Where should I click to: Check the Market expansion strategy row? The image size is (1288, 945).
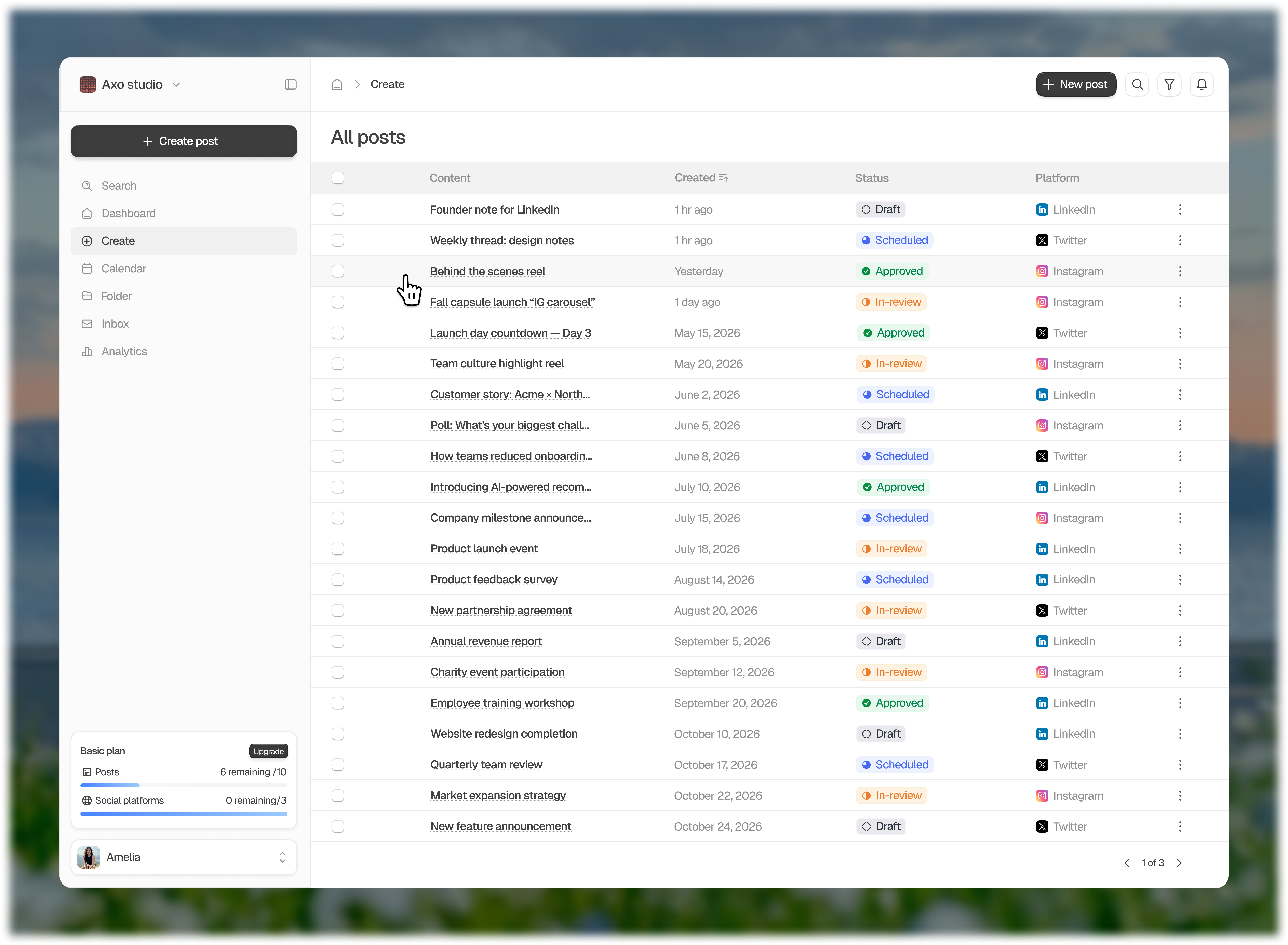338,795
